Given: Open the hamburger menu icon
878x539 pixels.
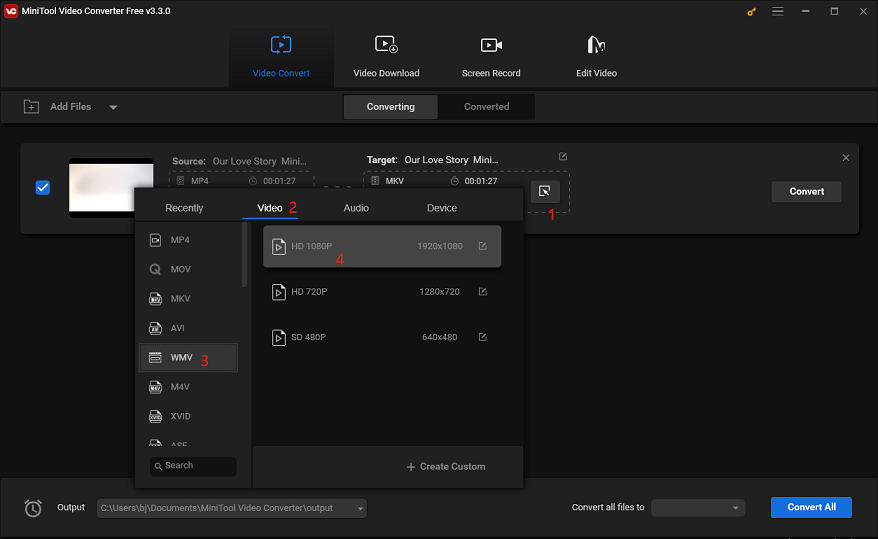Looking at the screenshot, I should pos(778,11).
